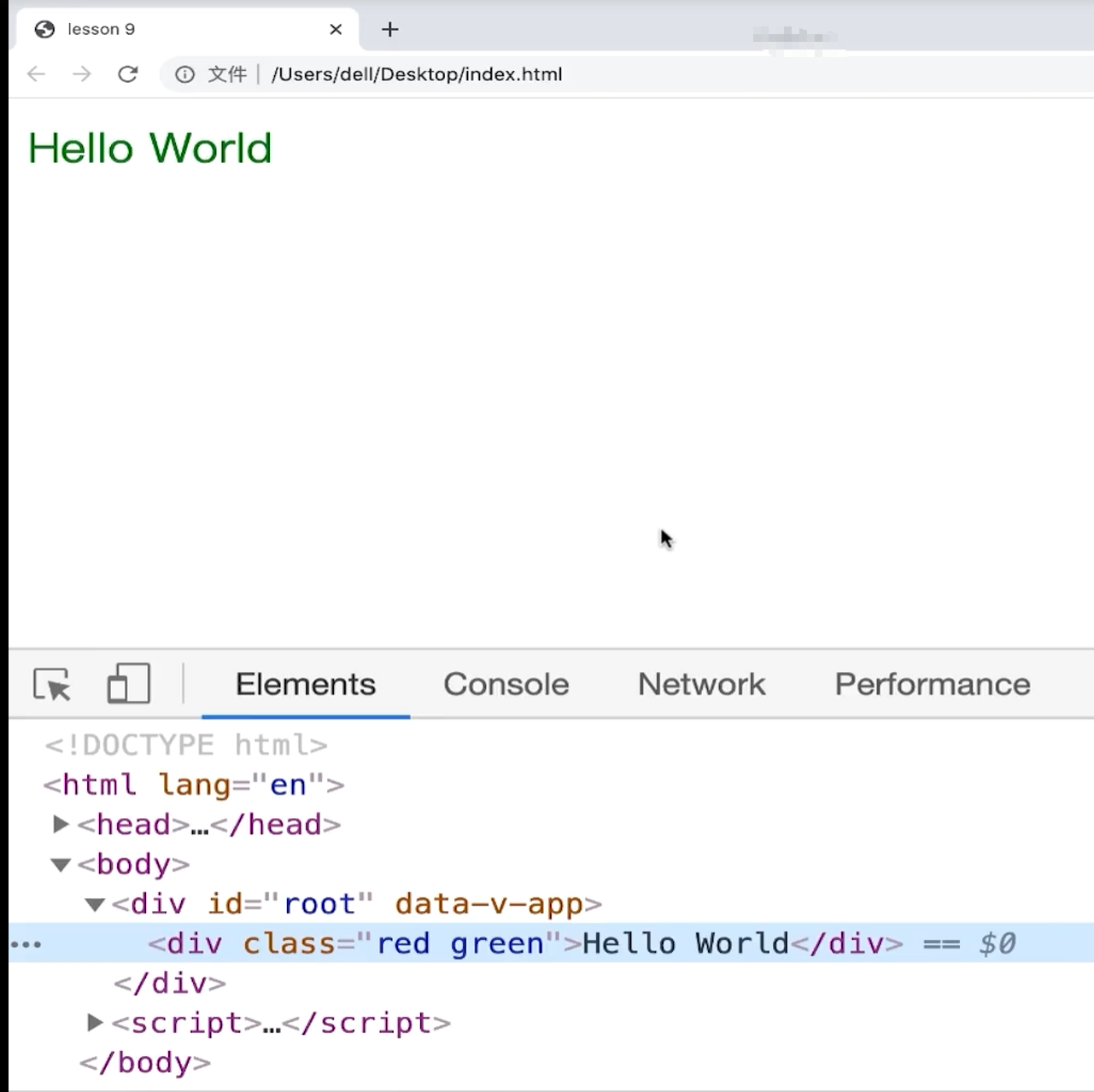Open the Network tab

(x=701, y=684)
